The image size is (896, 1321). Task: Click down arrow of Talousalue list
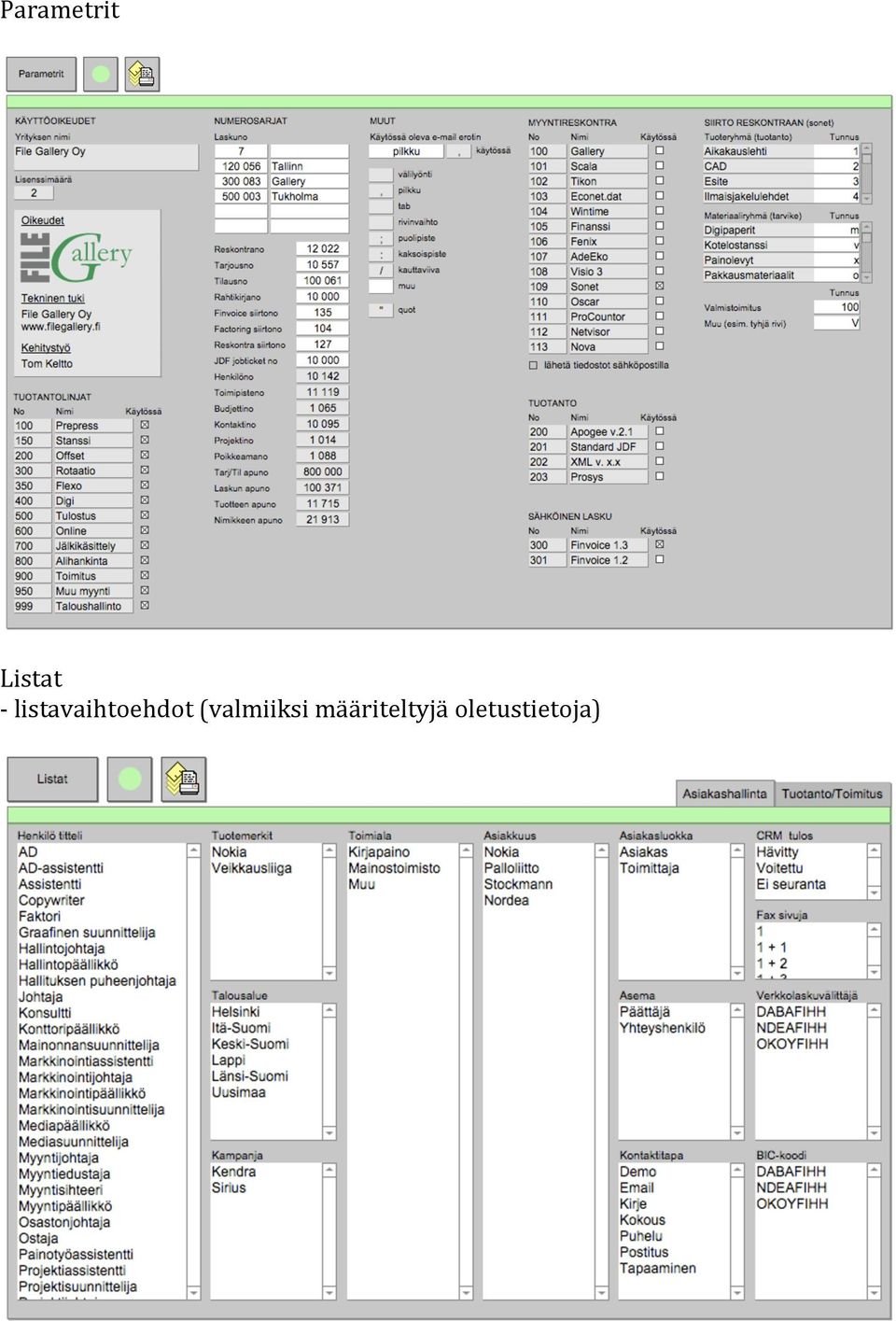(x=329, y=1132)
